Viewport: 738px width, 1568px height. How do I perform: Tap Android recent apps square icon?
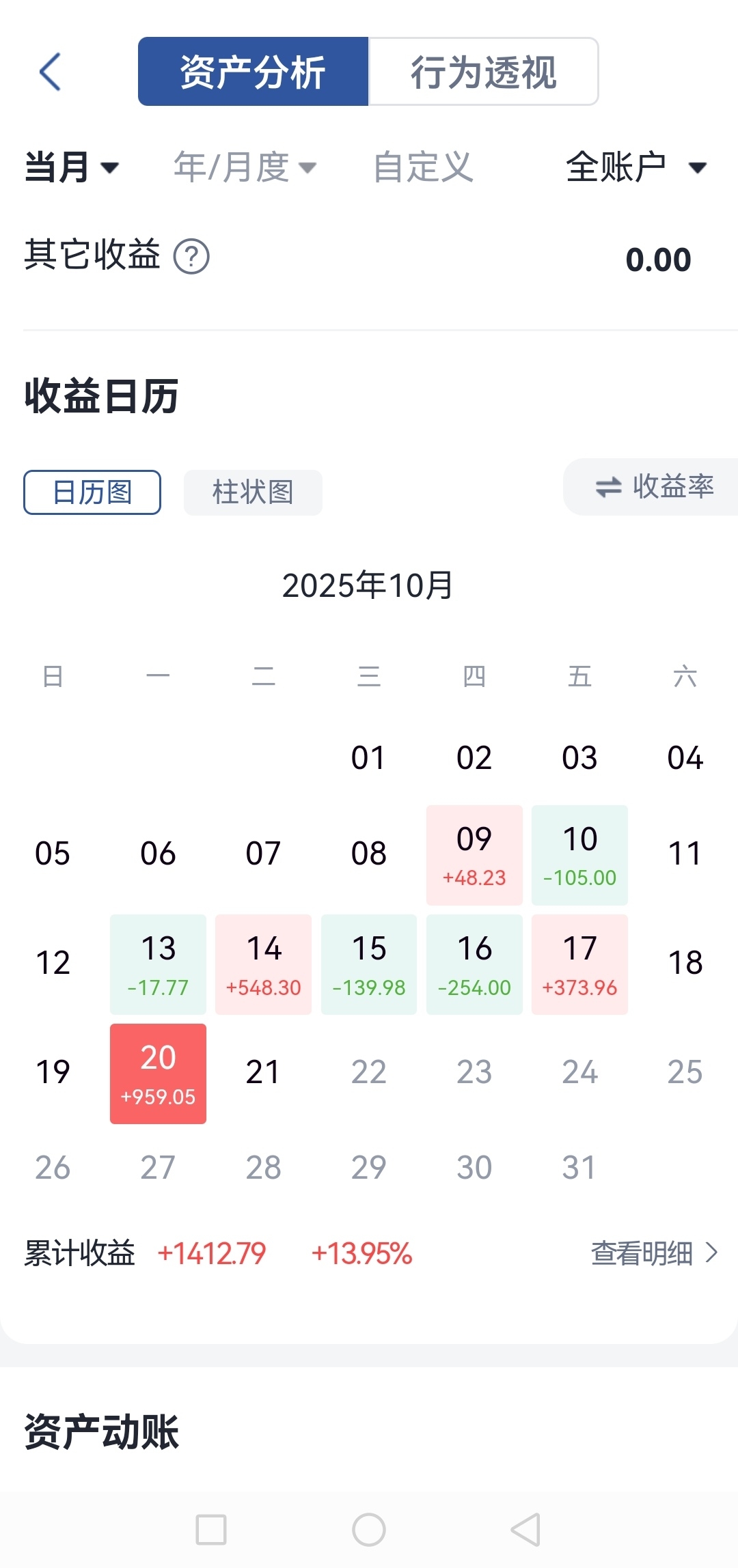pos(211,1529)
